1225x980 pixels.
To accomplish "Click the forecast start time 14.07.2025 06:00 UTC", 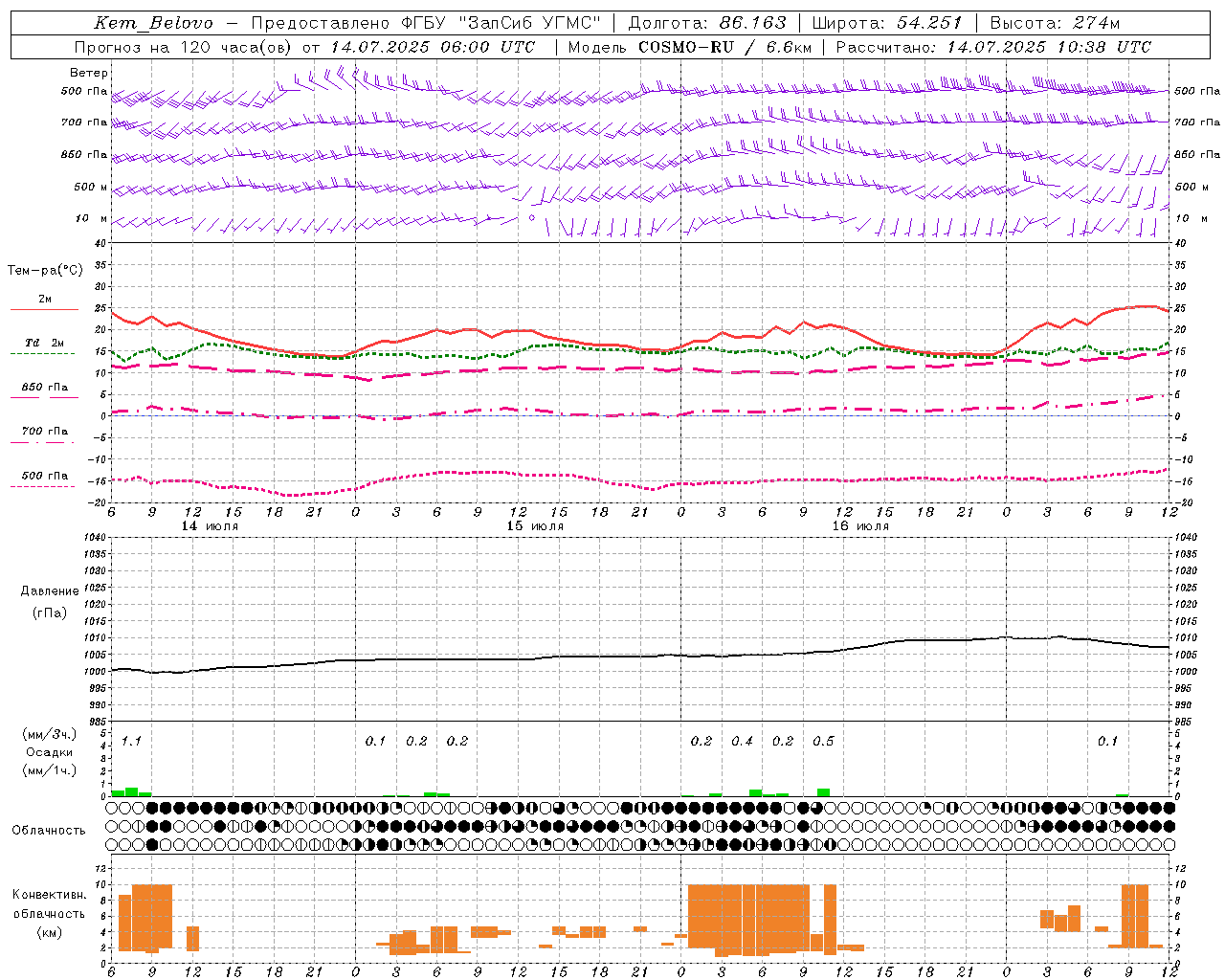I will (x=432, y=47).
